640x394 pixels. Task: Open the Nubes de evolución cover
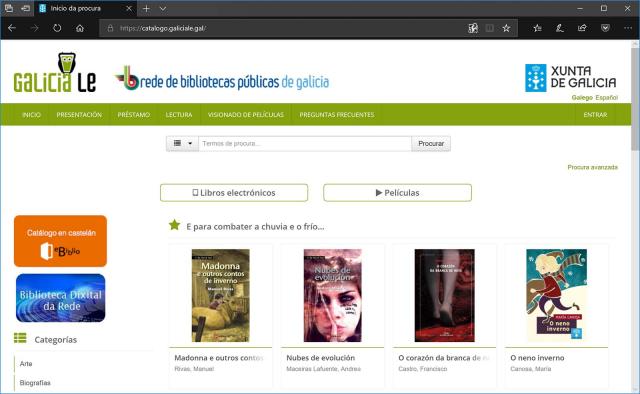[x=333, y=295]
